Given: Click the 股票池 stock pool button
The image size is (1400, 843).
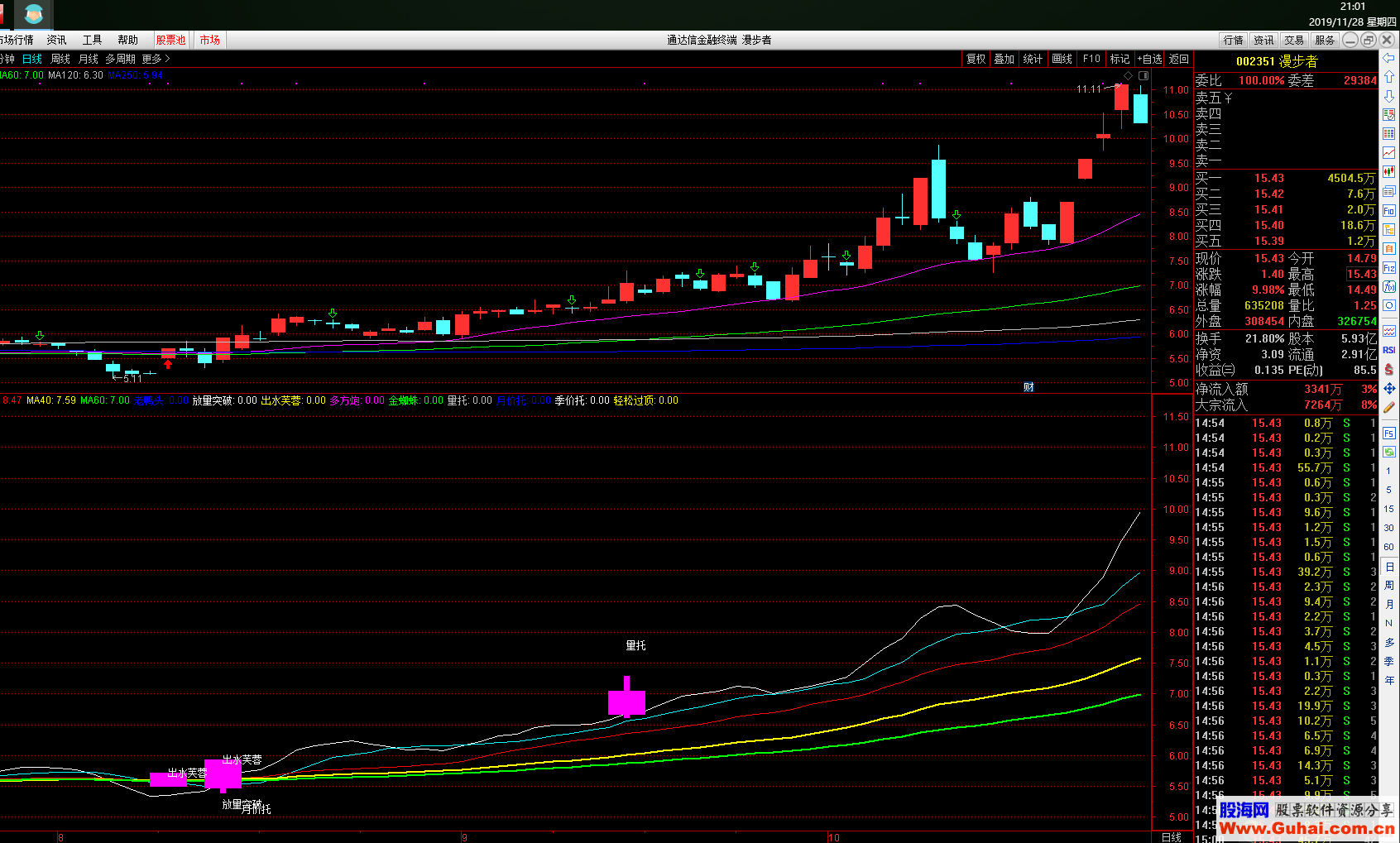Looking at the screenshot, I should [x=170, y=40].
